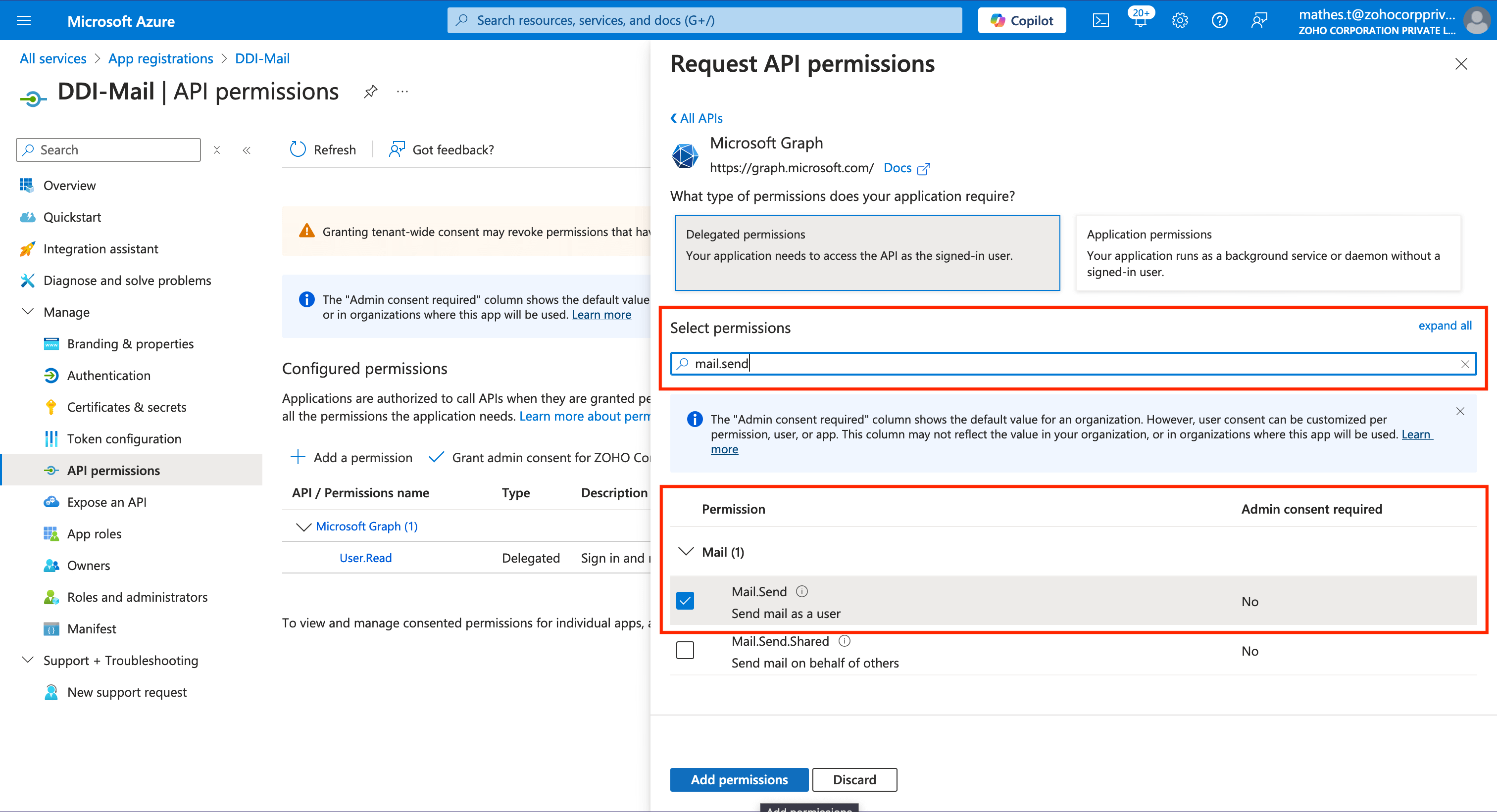This screenshot has height=812, width=1497.
Task: Check the Mail.Send.Shared permission checkbox
Action: pyautogui.click(x=685, y=650)
